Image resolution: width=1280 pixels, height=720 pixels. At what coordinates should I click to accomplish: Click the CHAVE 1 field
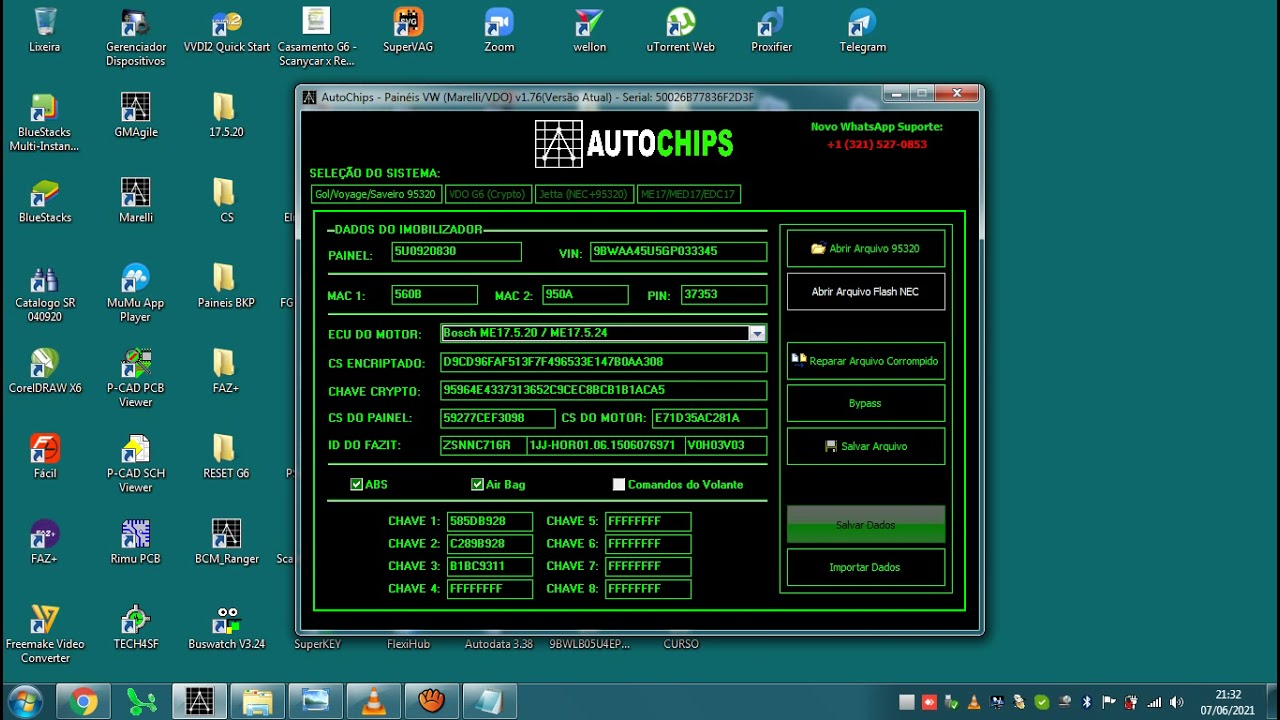(x=489, y=521)
